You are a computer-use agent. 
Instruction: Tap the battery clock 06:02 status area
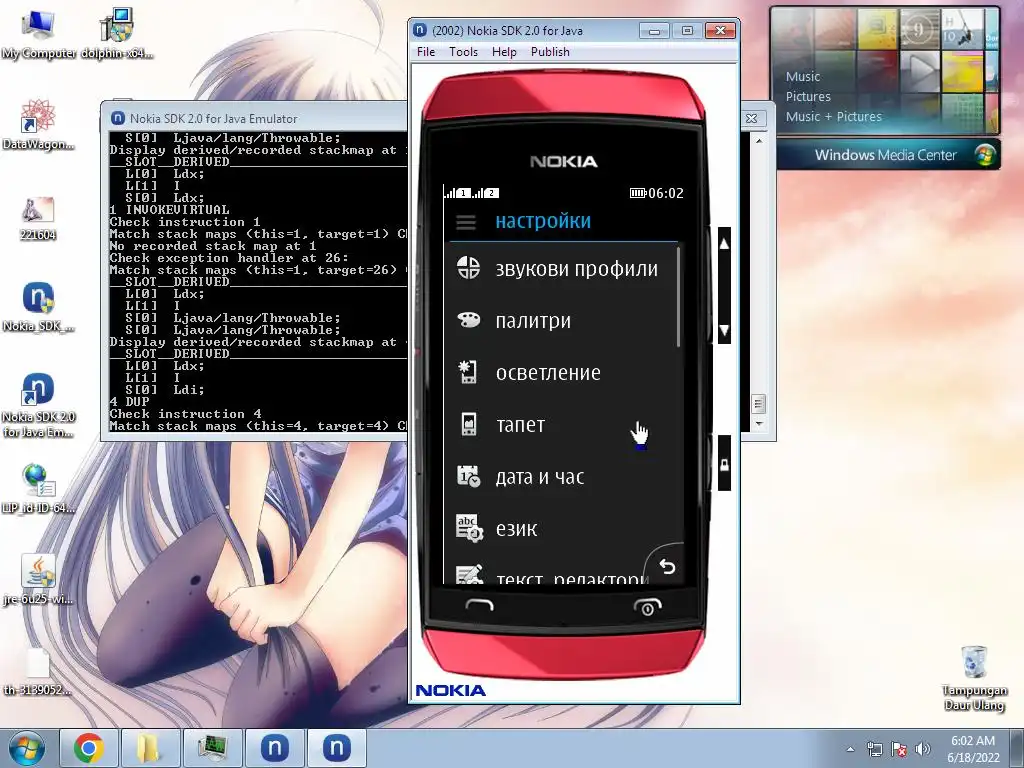[x=656, y=193]
